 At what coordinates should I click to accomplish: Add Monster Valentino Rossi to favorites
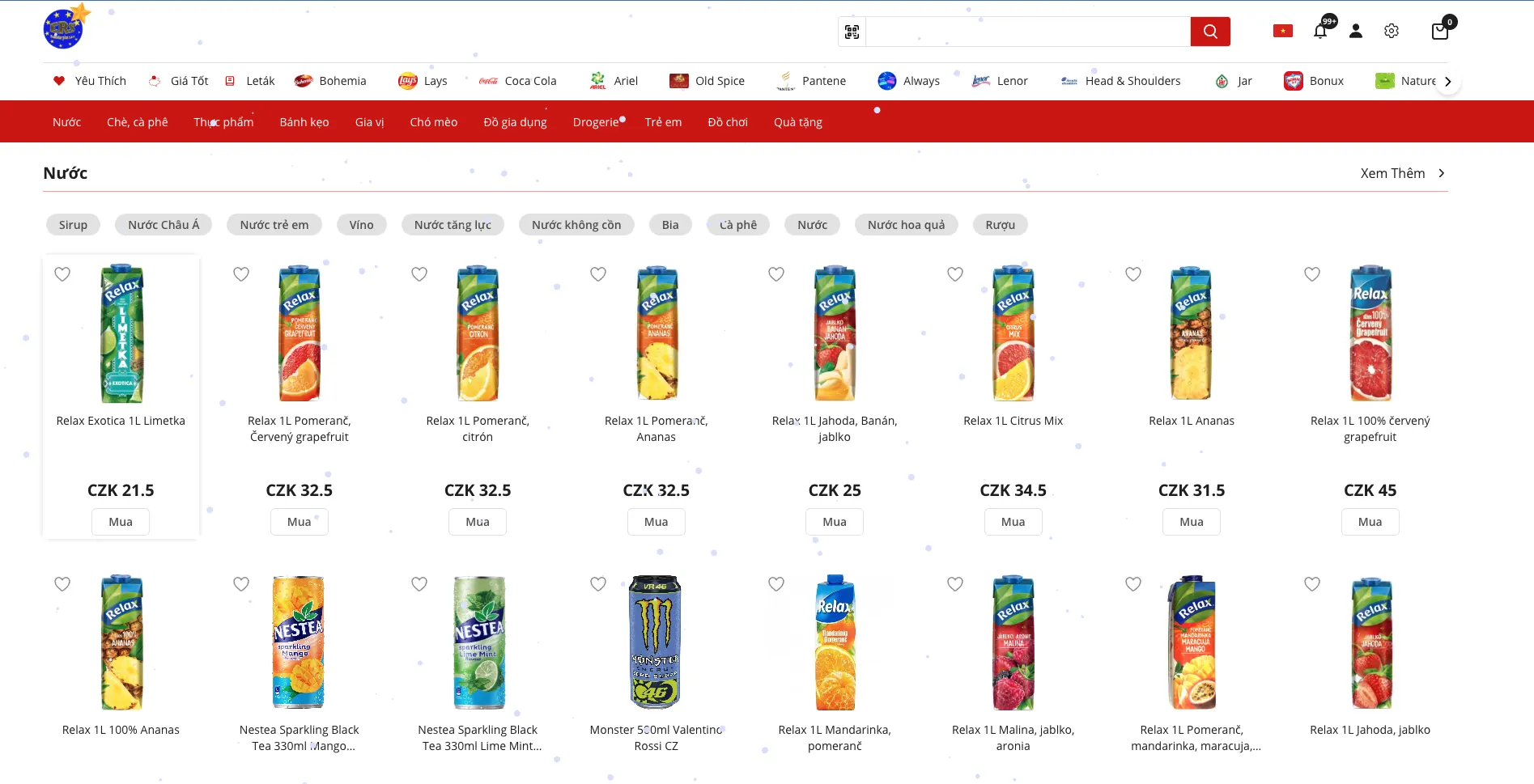click(x=598, y=584)
